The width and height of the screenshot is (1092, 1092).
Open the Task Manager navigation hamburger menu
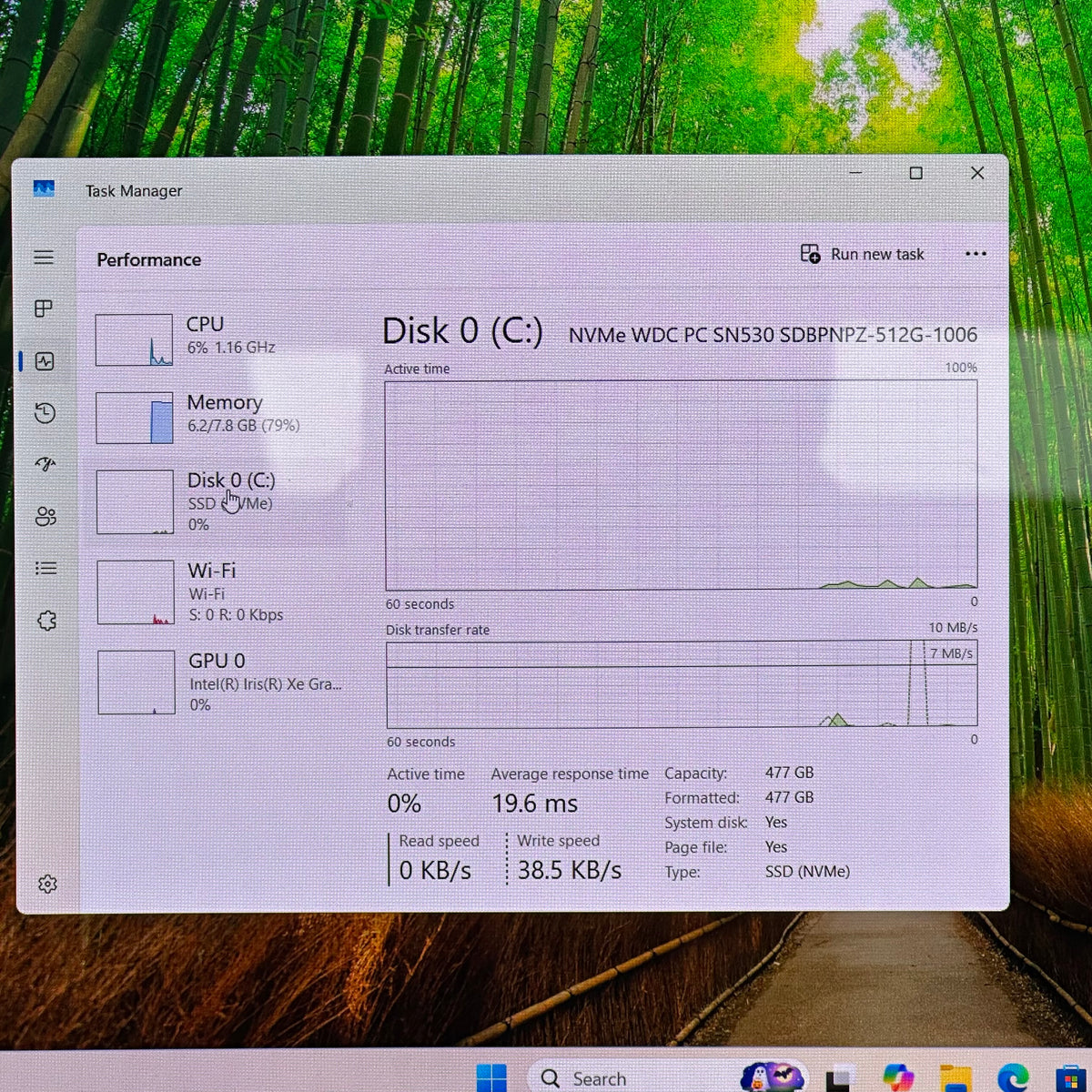click(x=44, y=258)
